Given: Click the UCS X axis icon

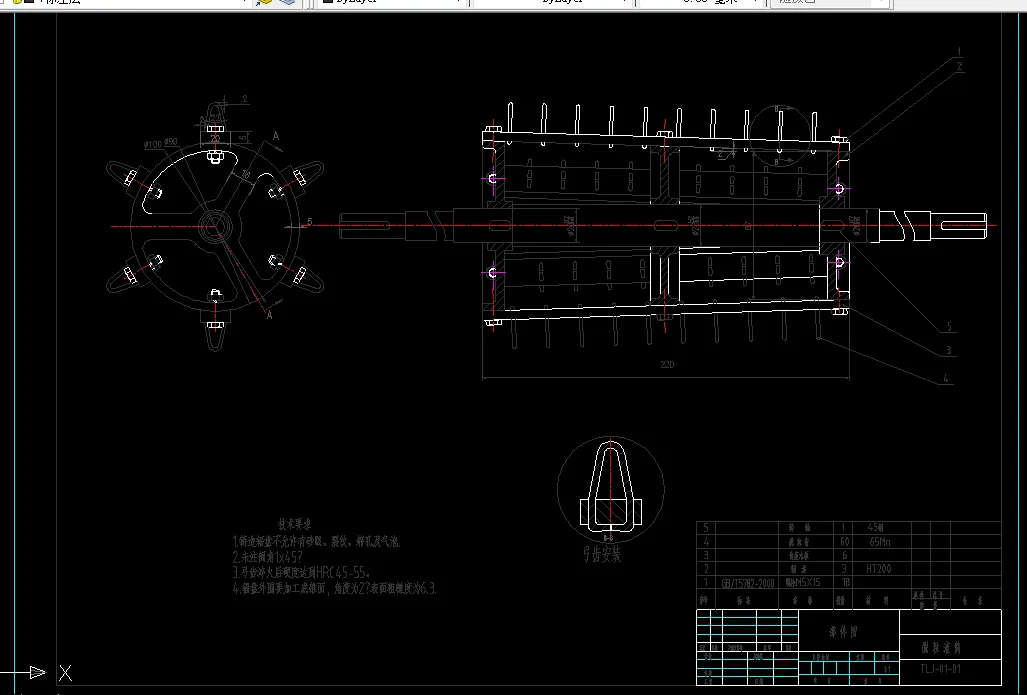Looking at the screenshot, I should (x=65, y=673).
